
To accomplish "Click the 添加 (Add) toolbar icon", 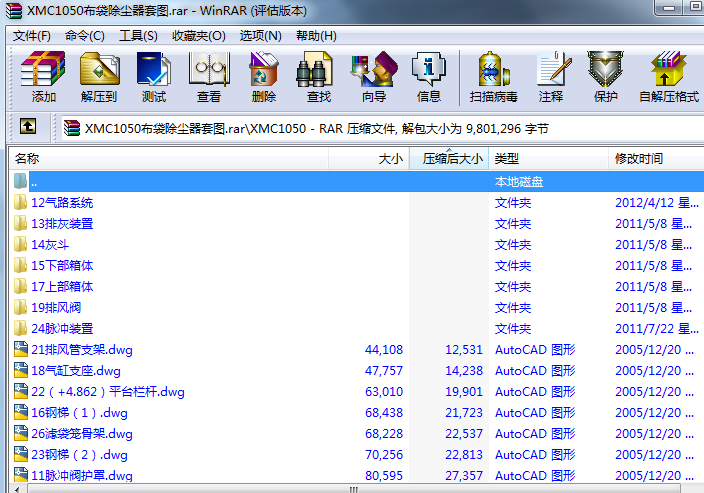I will (x=43, y=76).
